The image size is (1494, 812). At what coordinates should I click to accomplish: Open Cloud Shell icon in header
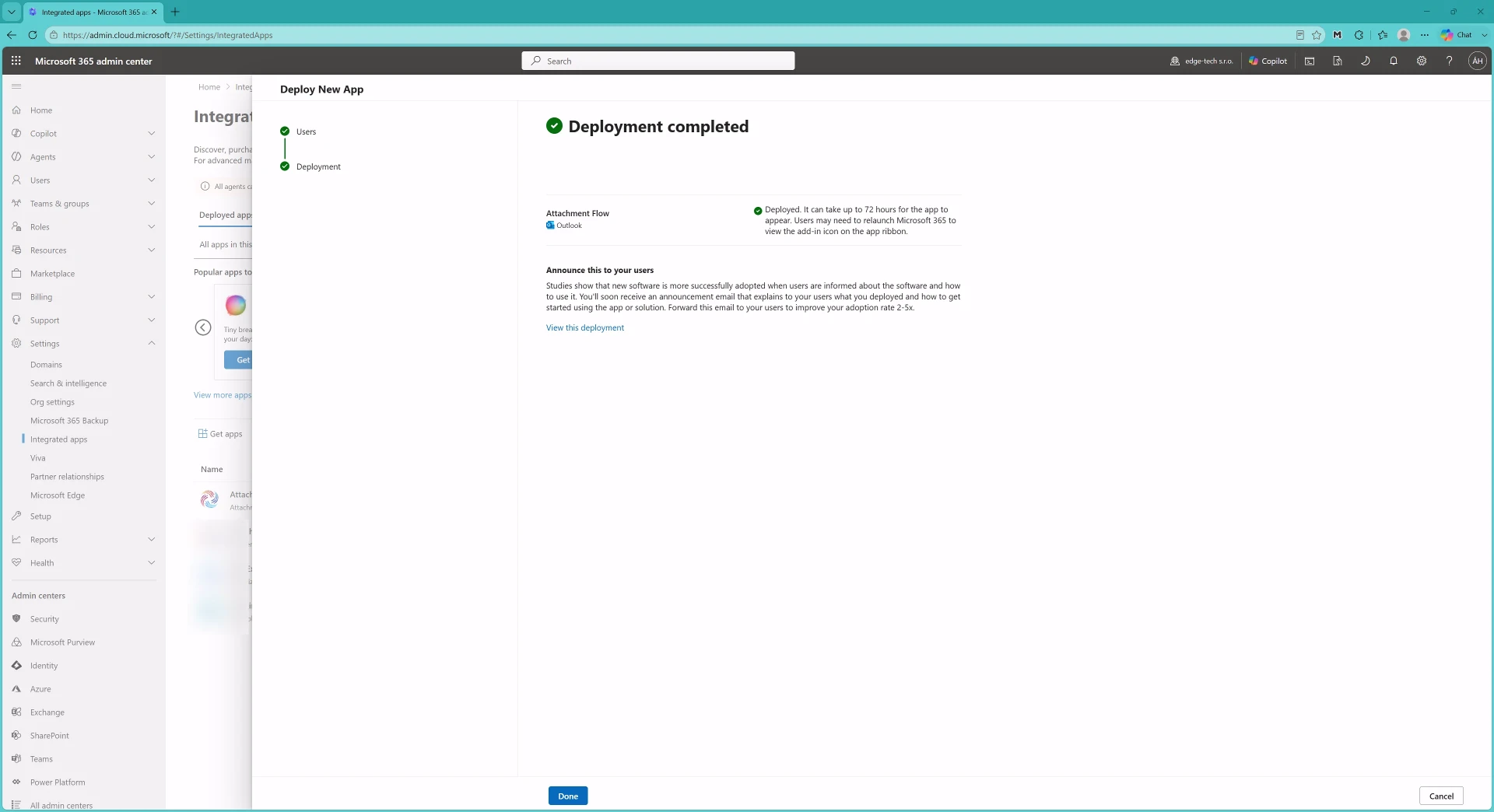pos(1310,61)
